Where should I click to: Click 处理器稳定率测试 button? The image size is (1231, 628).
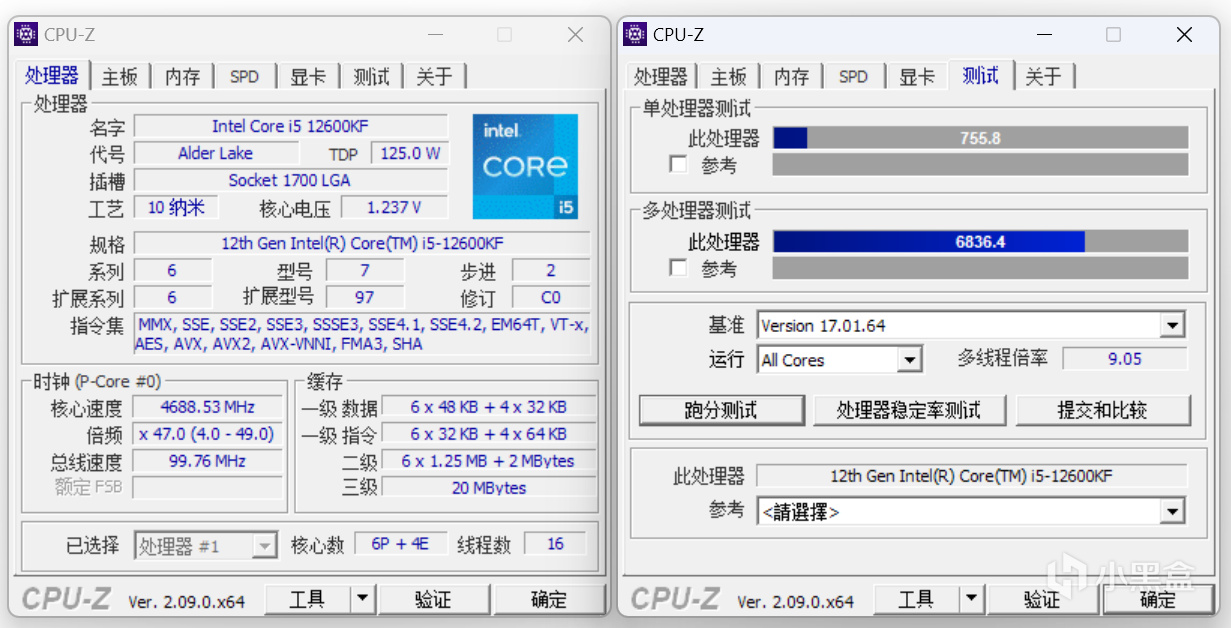[x=908, y=410]
